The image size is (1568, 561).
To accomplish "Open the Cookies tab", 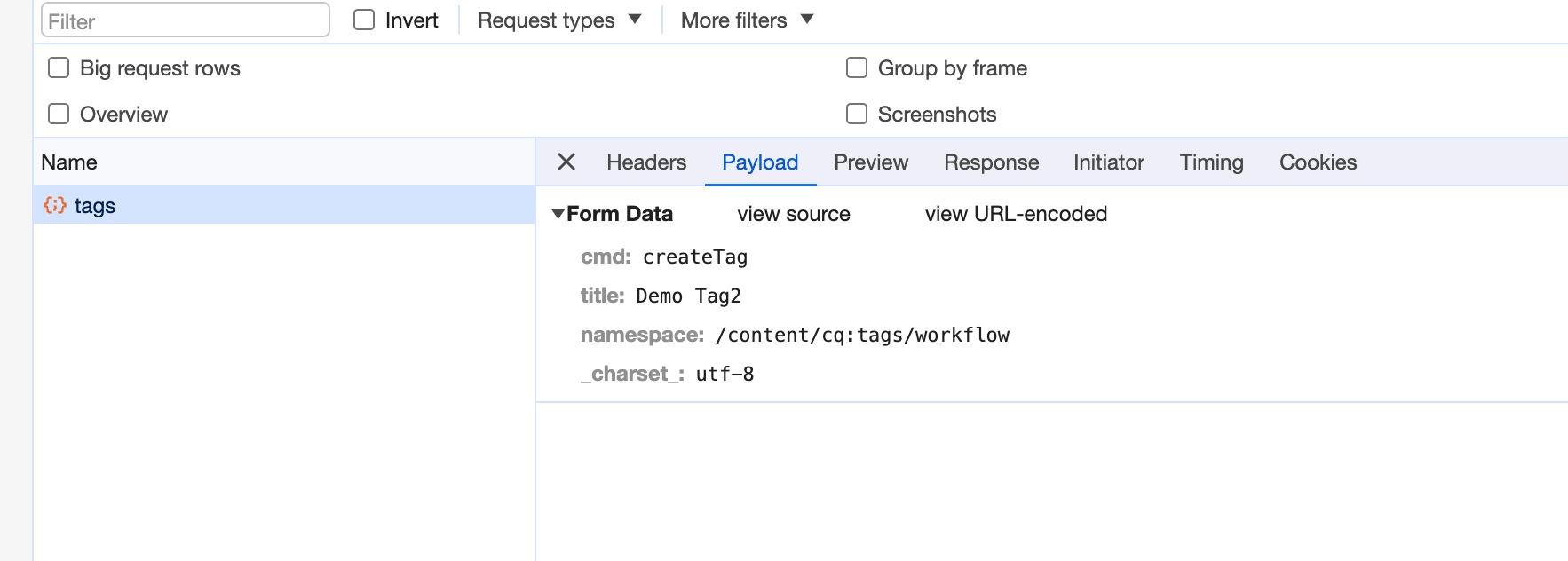I will pos(1318,162).
